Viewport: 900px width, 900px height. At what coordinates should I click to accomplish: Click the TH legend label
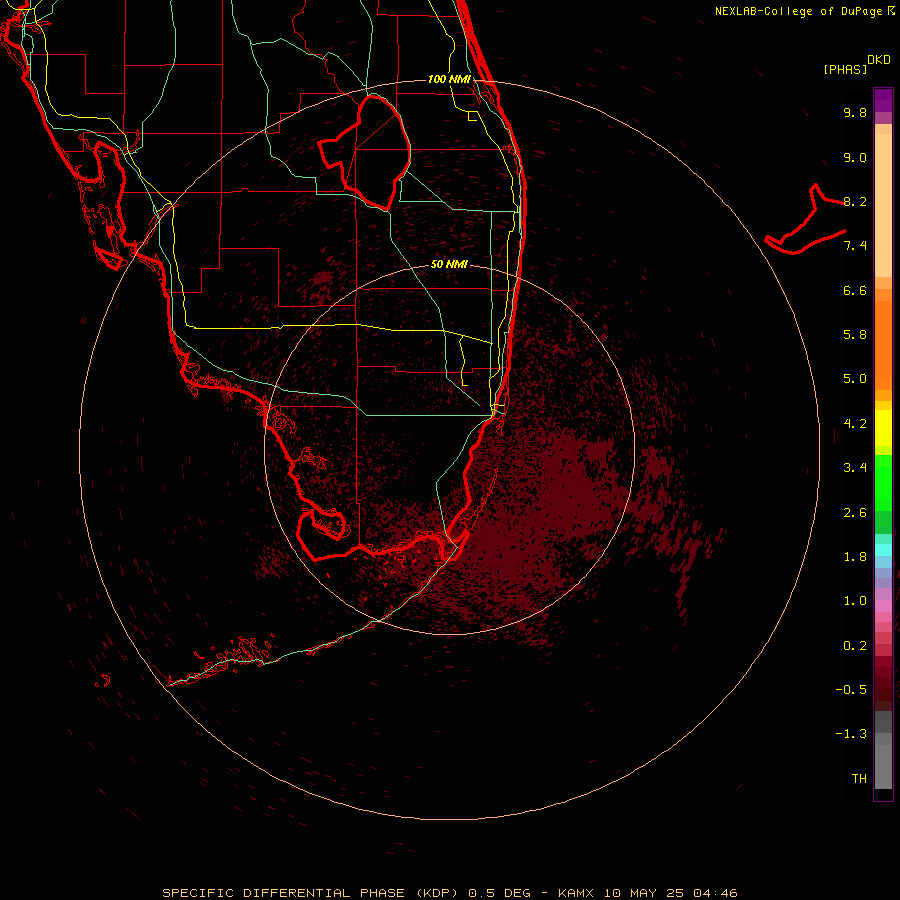[x=859, y=778]
